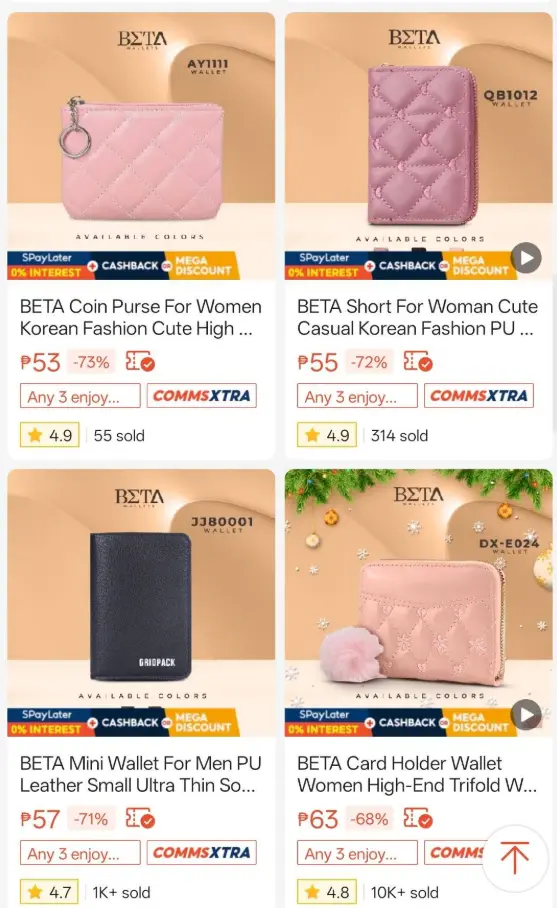Open BETA Card Holder Wallet title
The width and height of the screenshot is (557, 908).
point(417,774)
